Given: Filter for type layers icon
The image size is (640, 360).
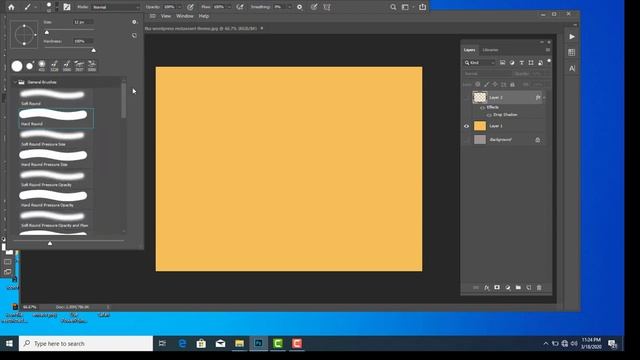Looking at the screenshot, I should click(521, 63).
